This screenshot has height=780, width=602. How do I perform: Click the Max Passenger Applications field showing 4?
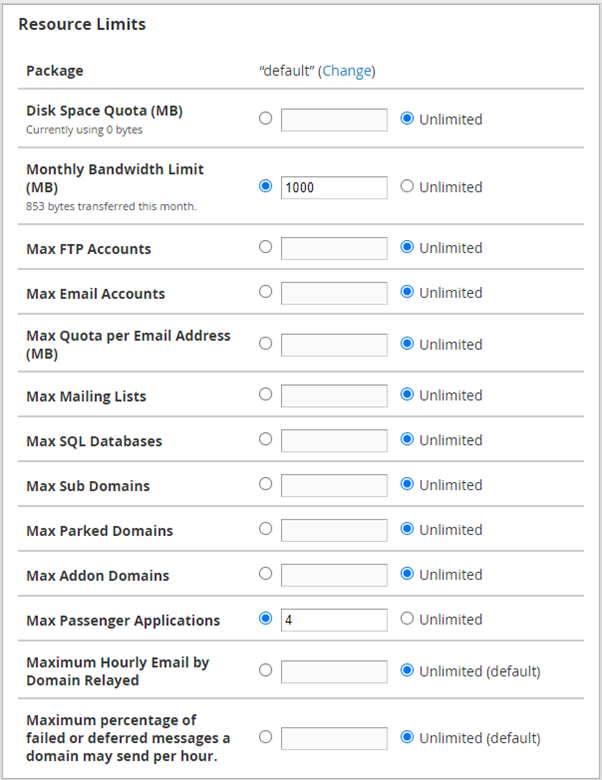coord(334,620)
